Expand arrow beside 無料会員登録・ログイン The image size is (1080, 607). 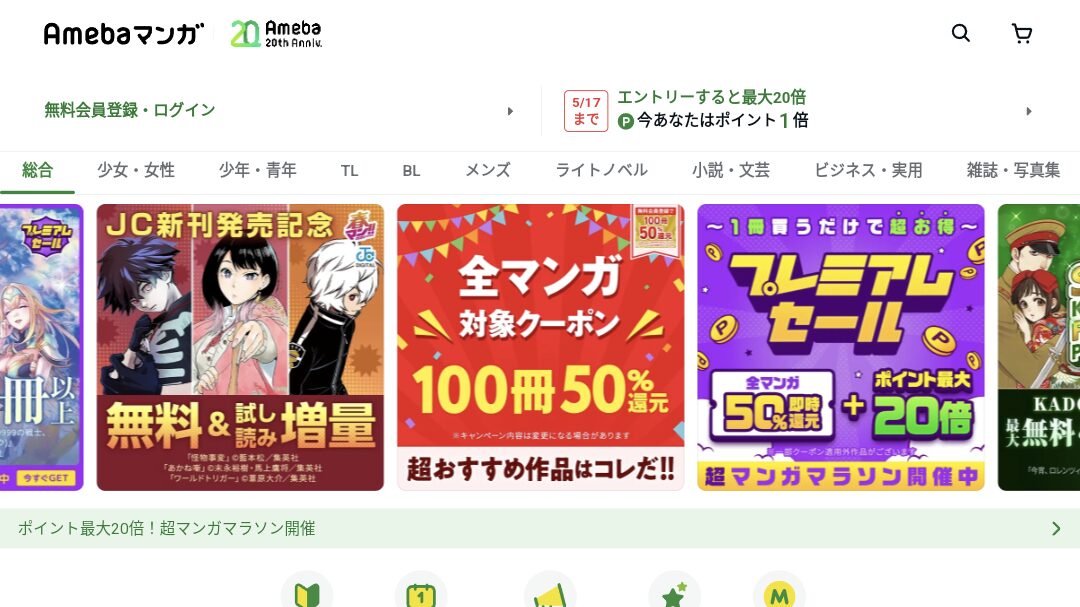click(510, 111)
